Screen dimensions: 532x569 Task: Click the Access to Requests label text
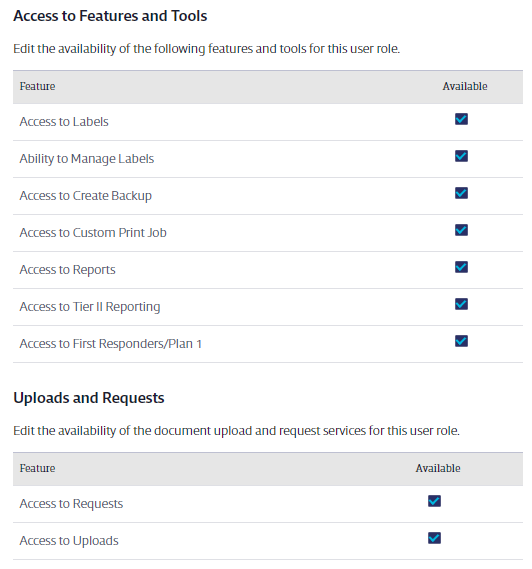point(71,504)
